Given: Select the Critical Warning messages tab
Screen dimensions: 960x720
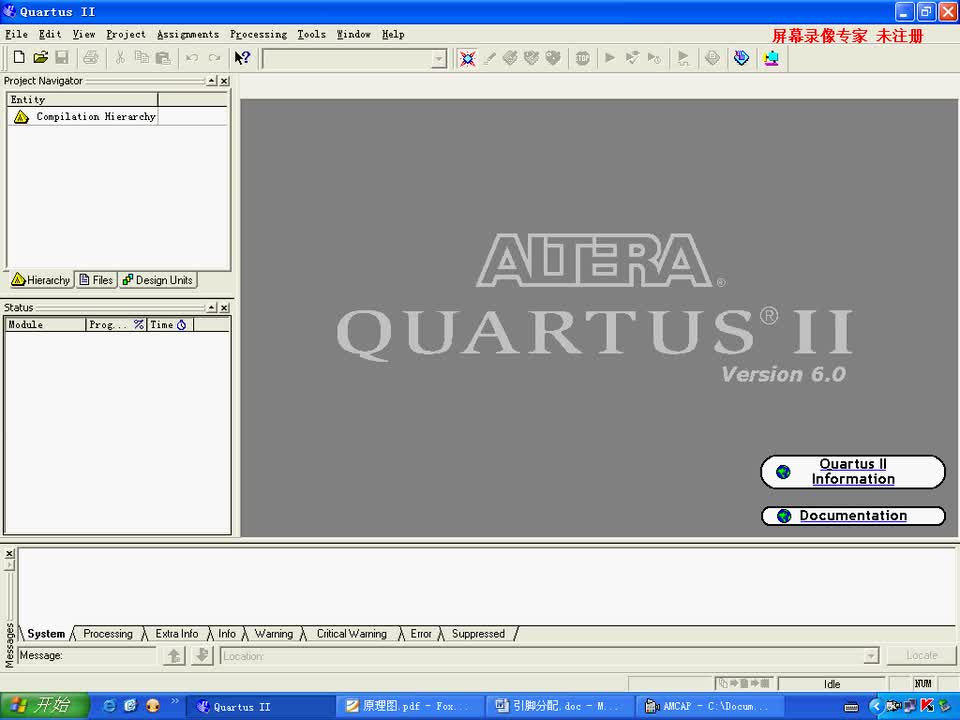Looking at the screenshot, I should 351,634.
